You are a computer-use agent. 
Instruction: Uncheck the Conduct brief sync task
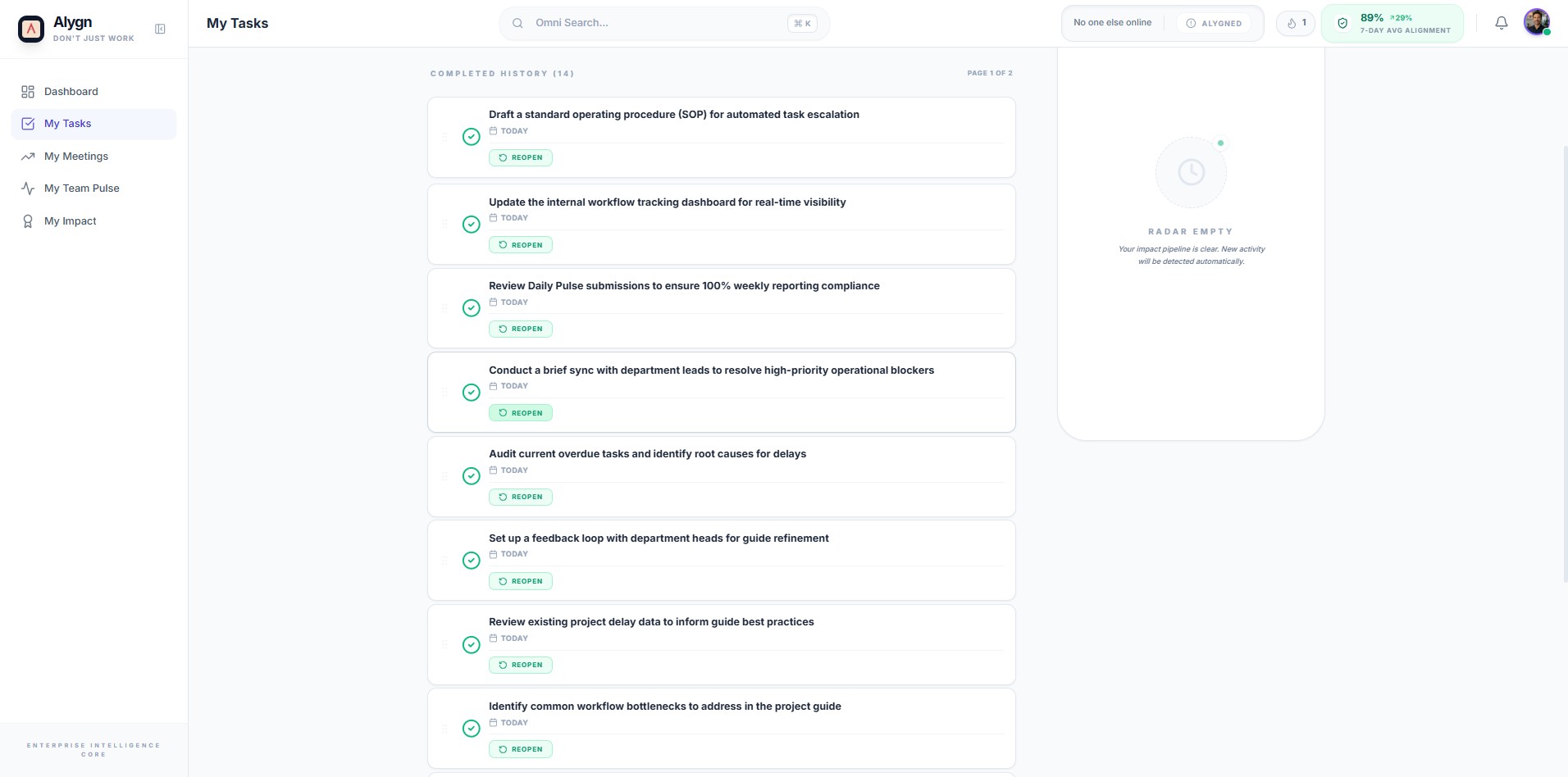pyautogui.click(x=472, y=393)
